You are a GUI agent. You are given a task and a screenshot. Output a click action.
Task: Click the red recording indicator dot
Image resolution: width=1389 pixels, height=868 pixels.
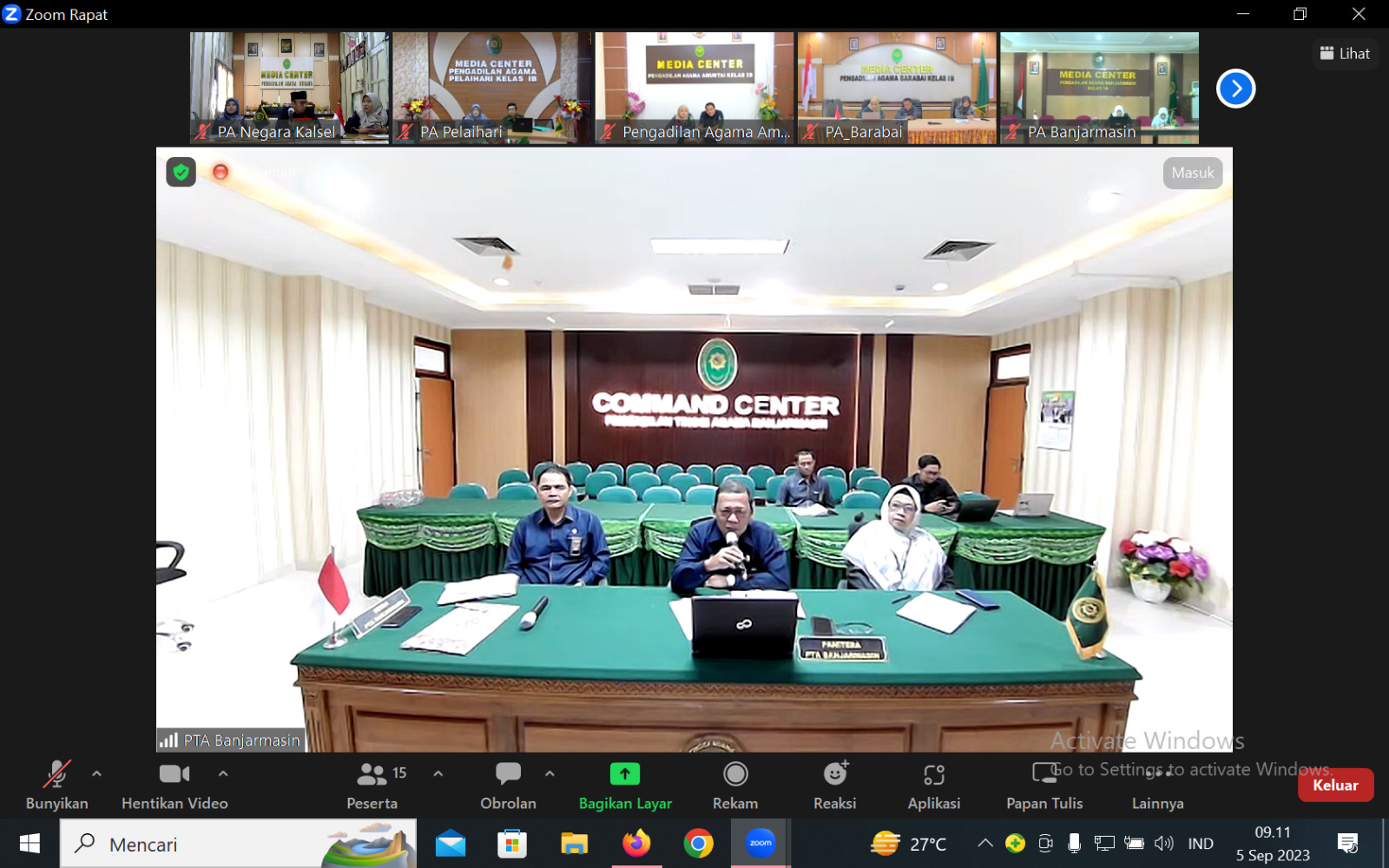click(221, 172)
